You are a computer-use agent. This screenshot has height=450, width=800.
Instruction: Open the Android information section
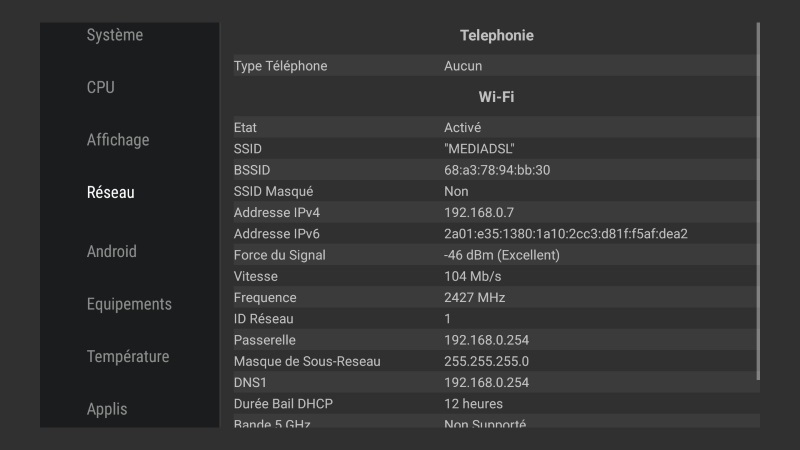click(112, 252)
